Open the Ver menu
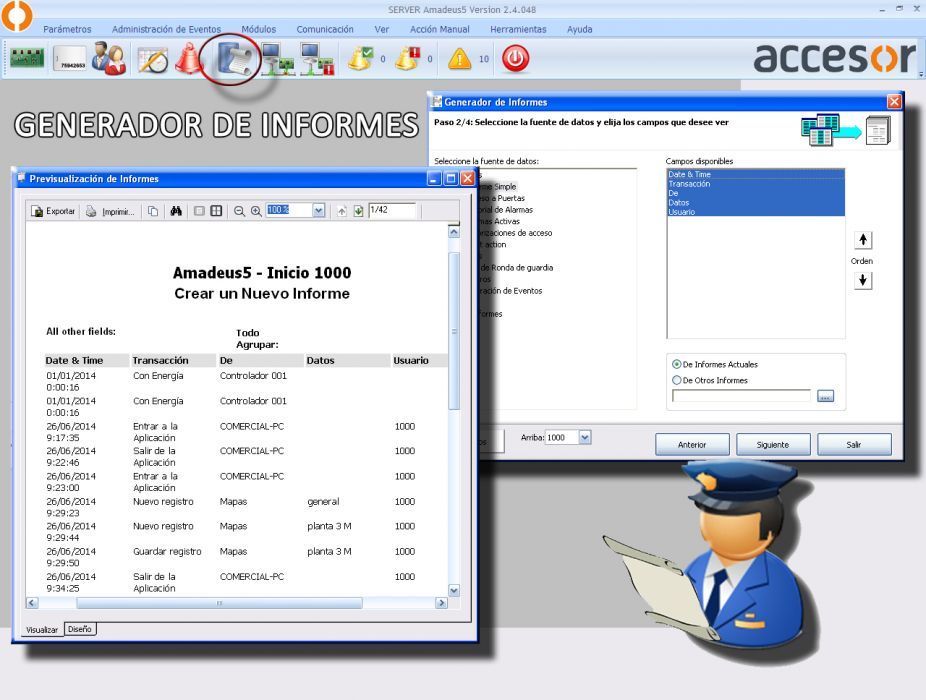Screen dimensions: 926x700 [x=382, y=29]
